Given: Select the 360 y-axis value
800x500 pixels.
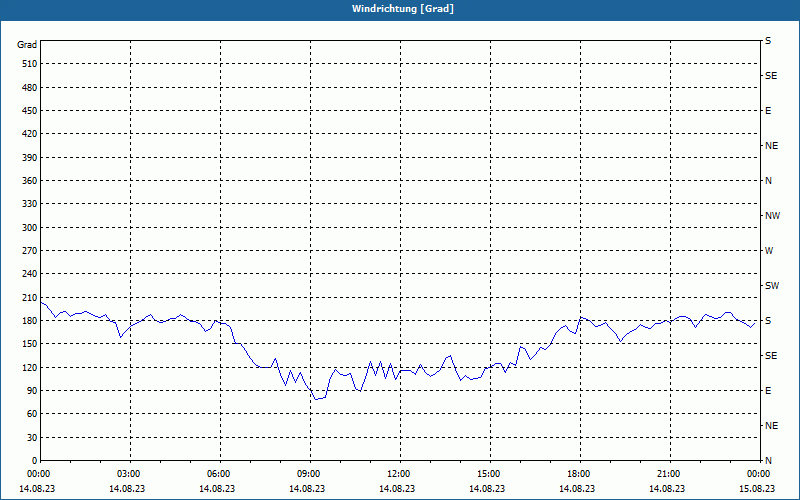Looking at the screenshot, I should coord(30,181).
